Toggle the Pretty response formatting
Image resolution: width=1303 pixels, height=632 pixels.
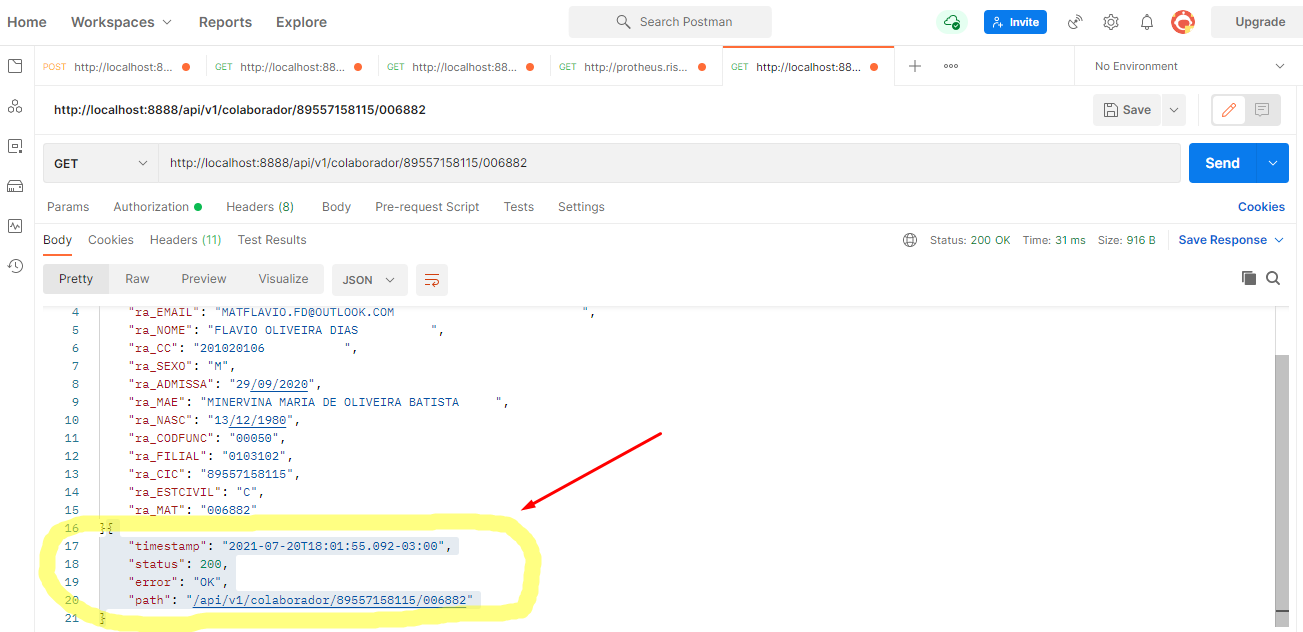coord(75,278)
